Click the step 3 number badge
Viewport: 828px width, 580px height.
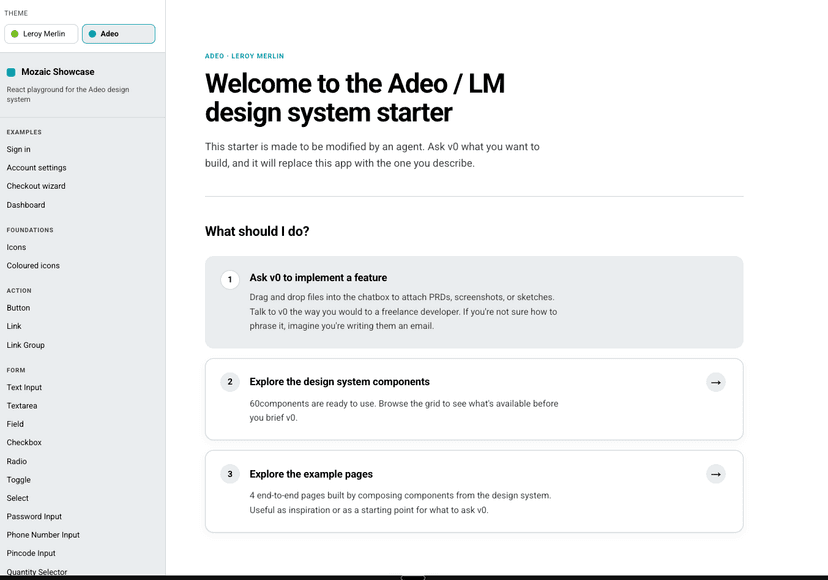(x=230, y=474)
